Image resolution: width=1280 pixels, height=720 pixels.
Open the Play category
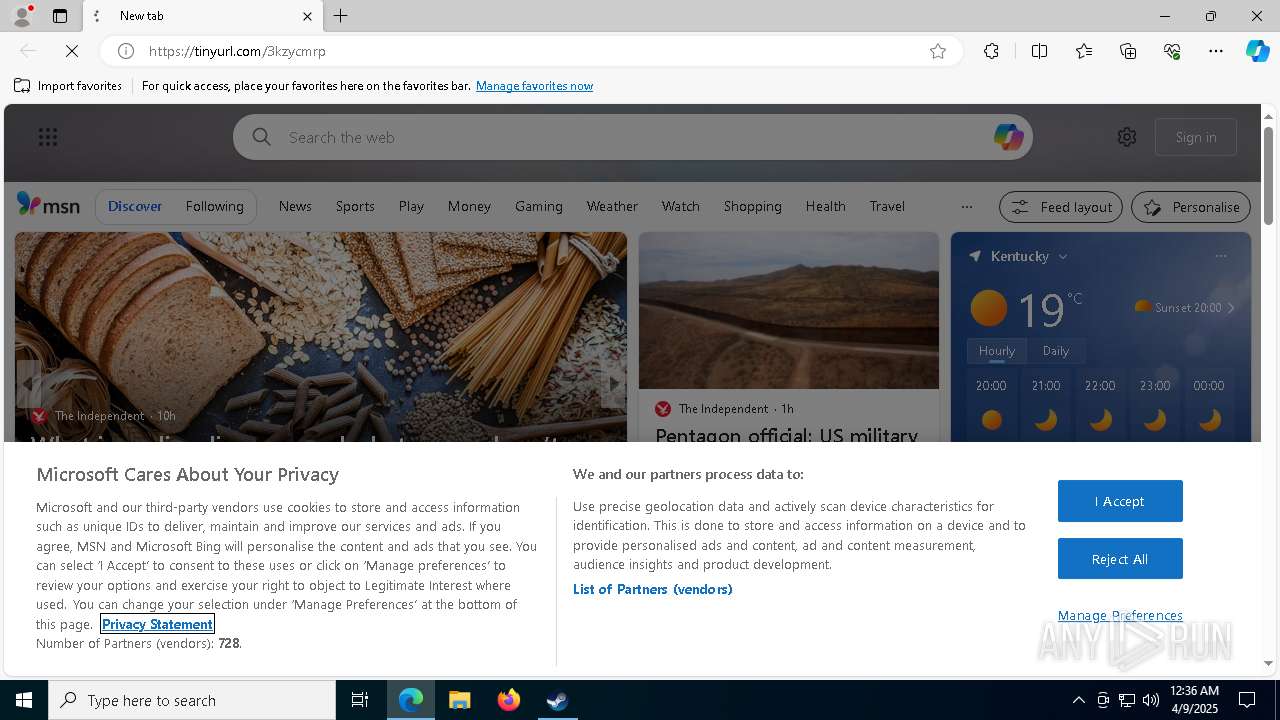click(x=411, y=206)
